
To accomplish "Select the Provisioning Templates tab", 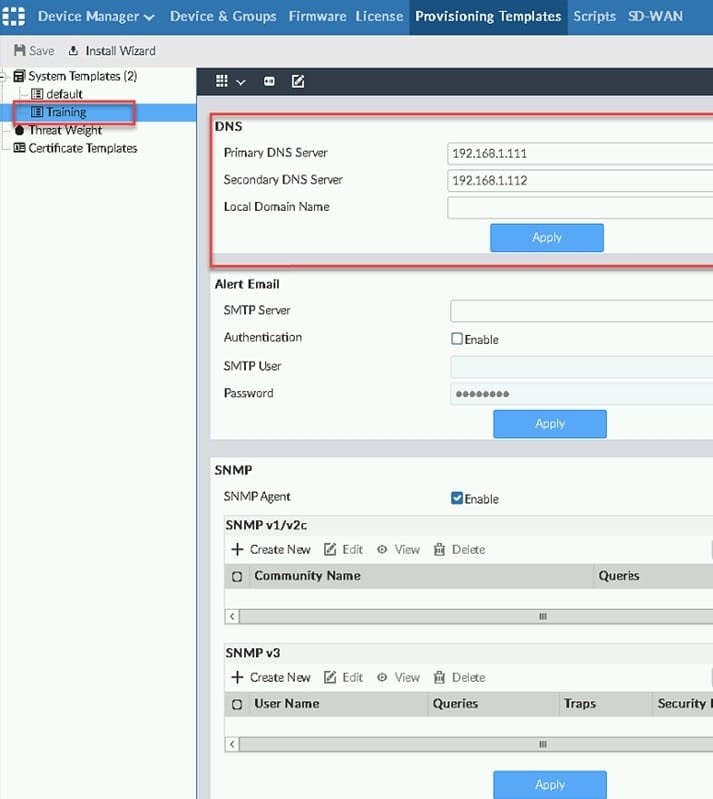I will point(488,16).
